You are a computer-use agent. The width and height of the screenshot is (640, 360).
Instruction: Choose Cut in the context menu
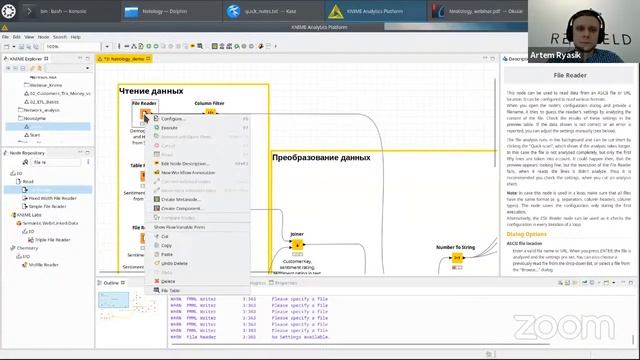tap(198, 236)
